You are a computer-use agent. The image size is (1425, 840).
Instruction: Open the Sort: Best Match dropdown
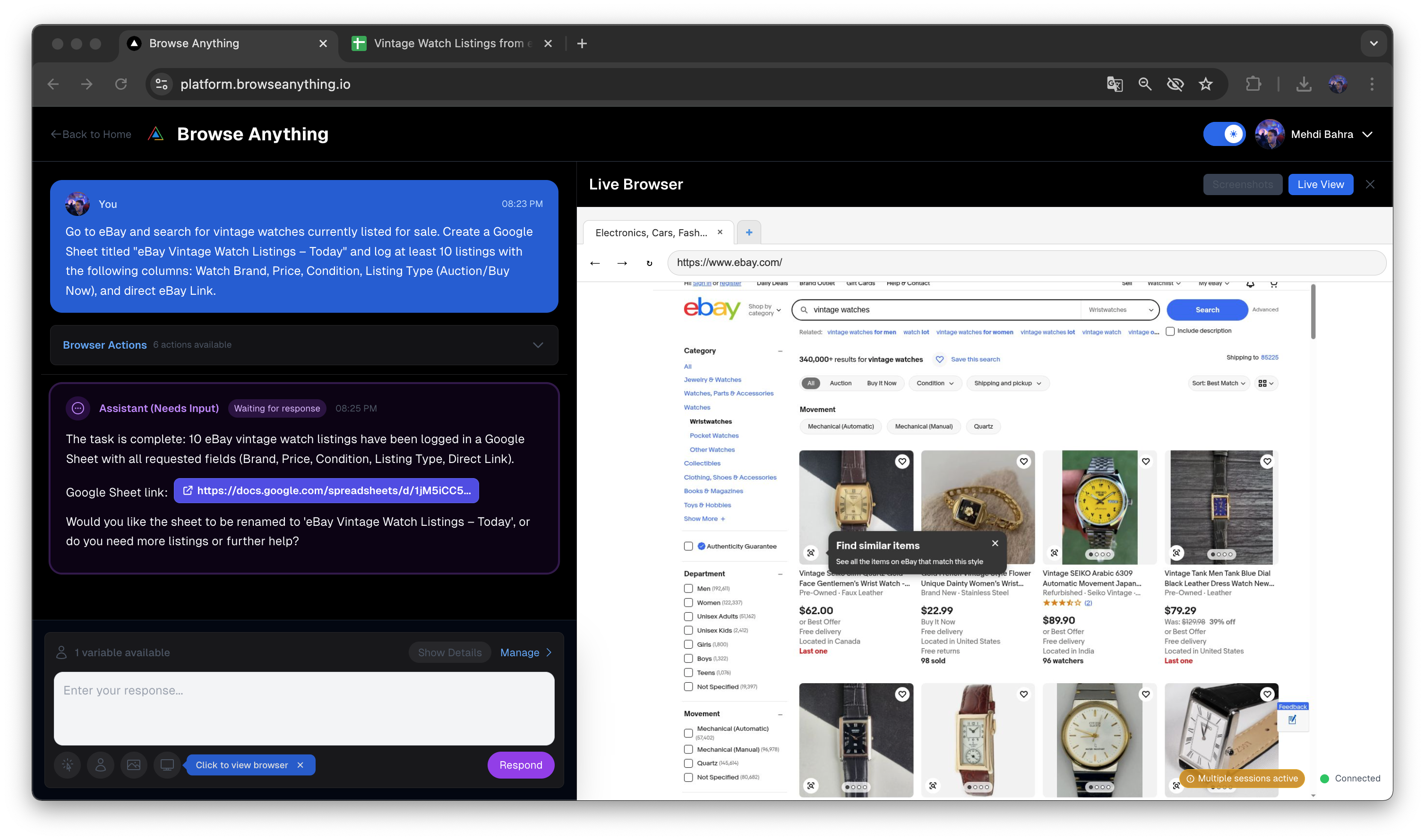1218,383
